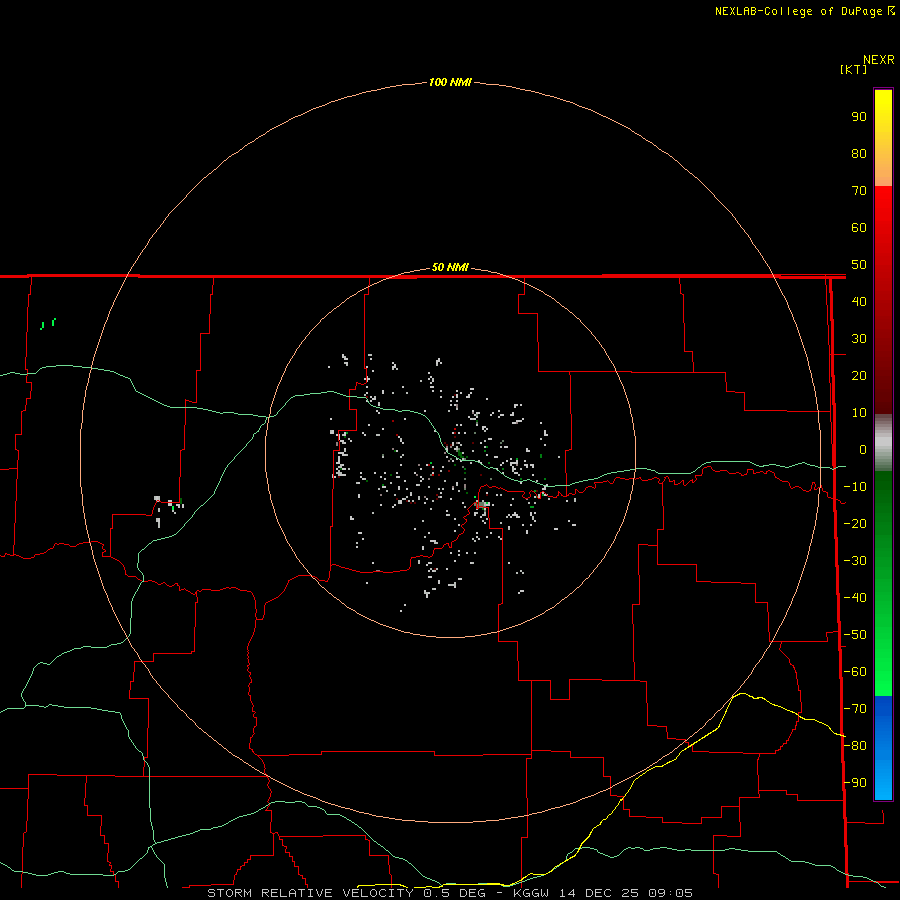The height and width of the screenshot is (900, 900).
Task: Click the positive 20 knots scale value
Action: pos(859,375)
